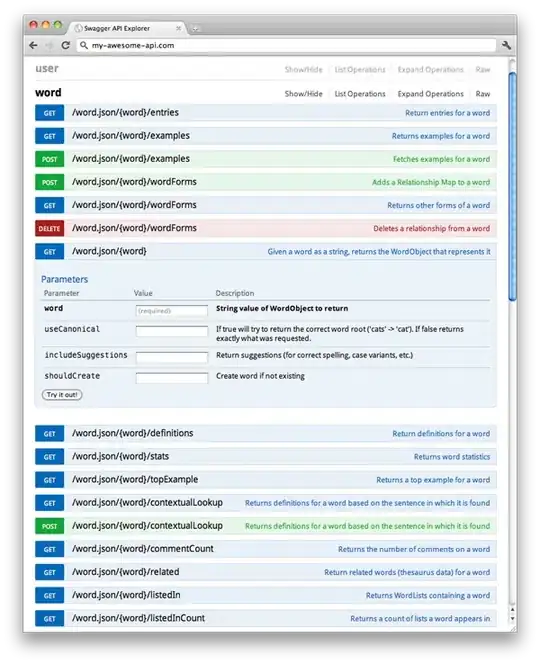Image resolution: width=540 pixels, height=664 pixels.
Task: Click the my-awesome-api.com address bar
Action: 286,45
